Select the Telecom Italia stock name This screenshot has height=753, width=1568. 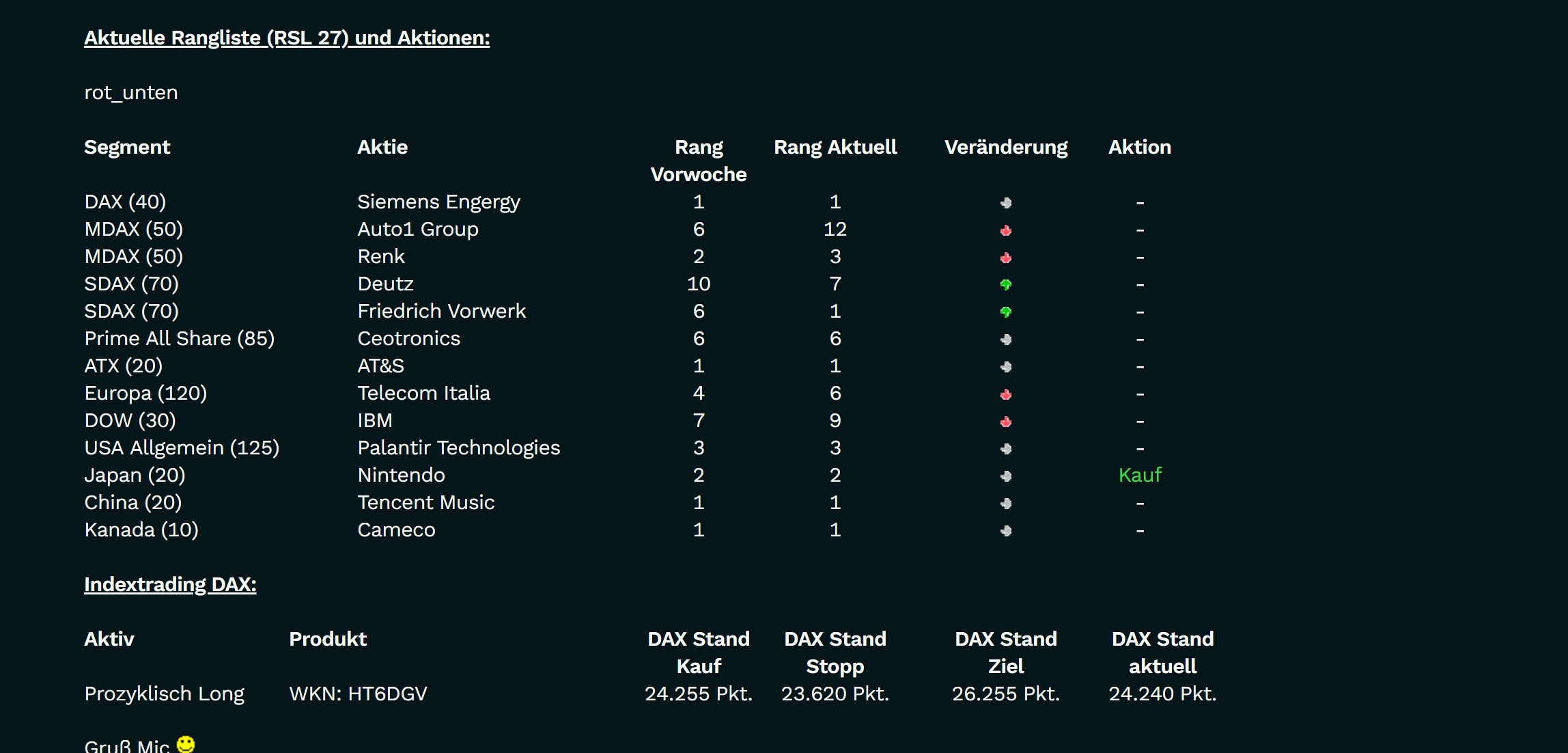tap(424, 393)
